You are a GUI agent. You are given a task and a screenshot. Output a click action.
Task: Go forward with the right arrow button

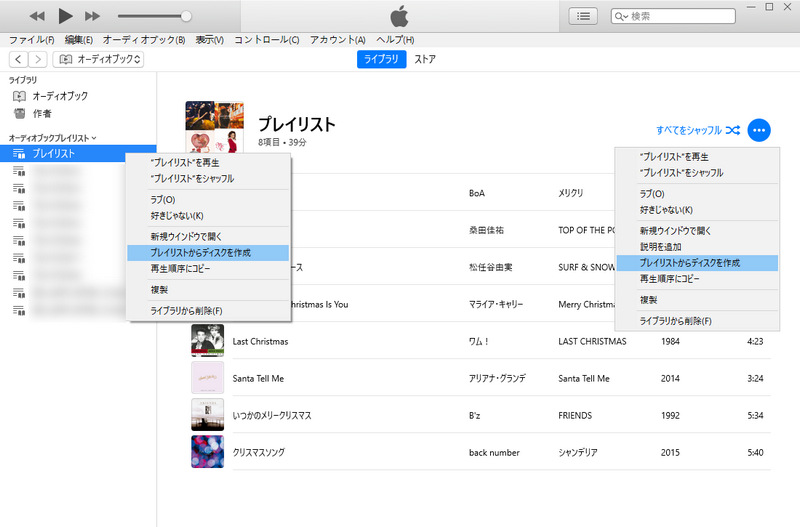click(x=38, y=59)
